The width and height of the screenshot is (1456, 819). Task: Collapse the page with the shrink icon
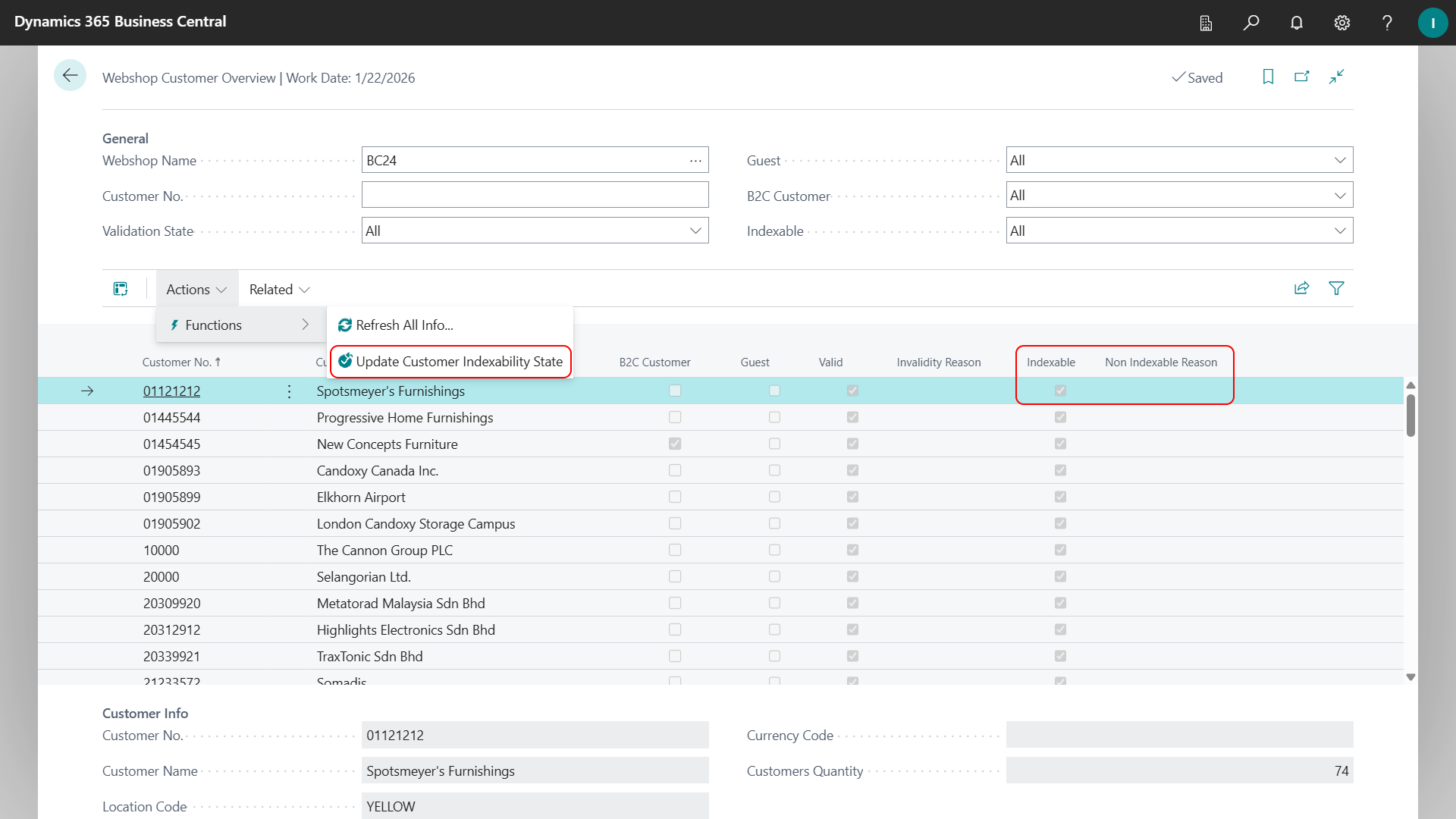(x=1336, y=77)
